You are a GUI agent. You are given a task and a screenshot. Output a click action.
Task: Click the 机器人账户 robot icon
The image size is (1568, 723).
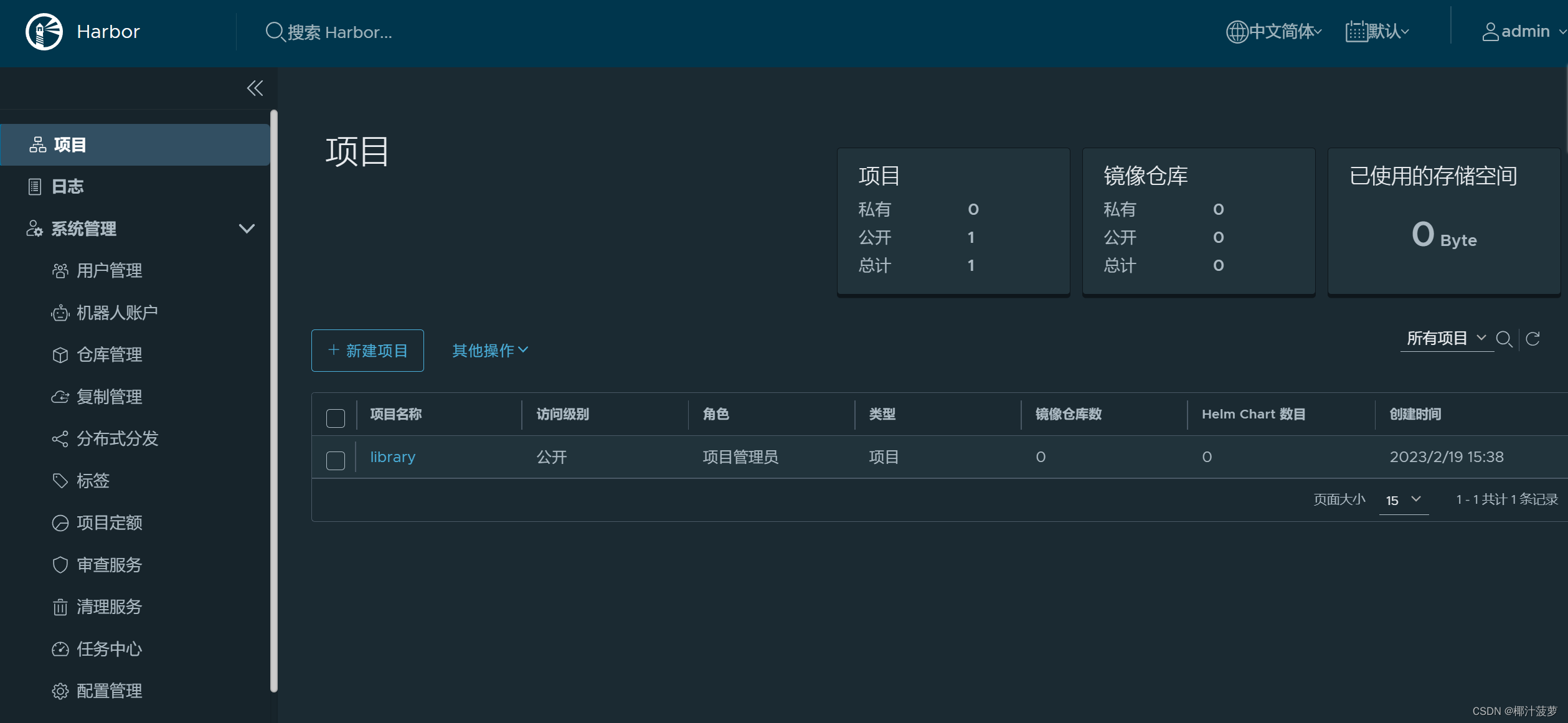[x=60, y=313]
